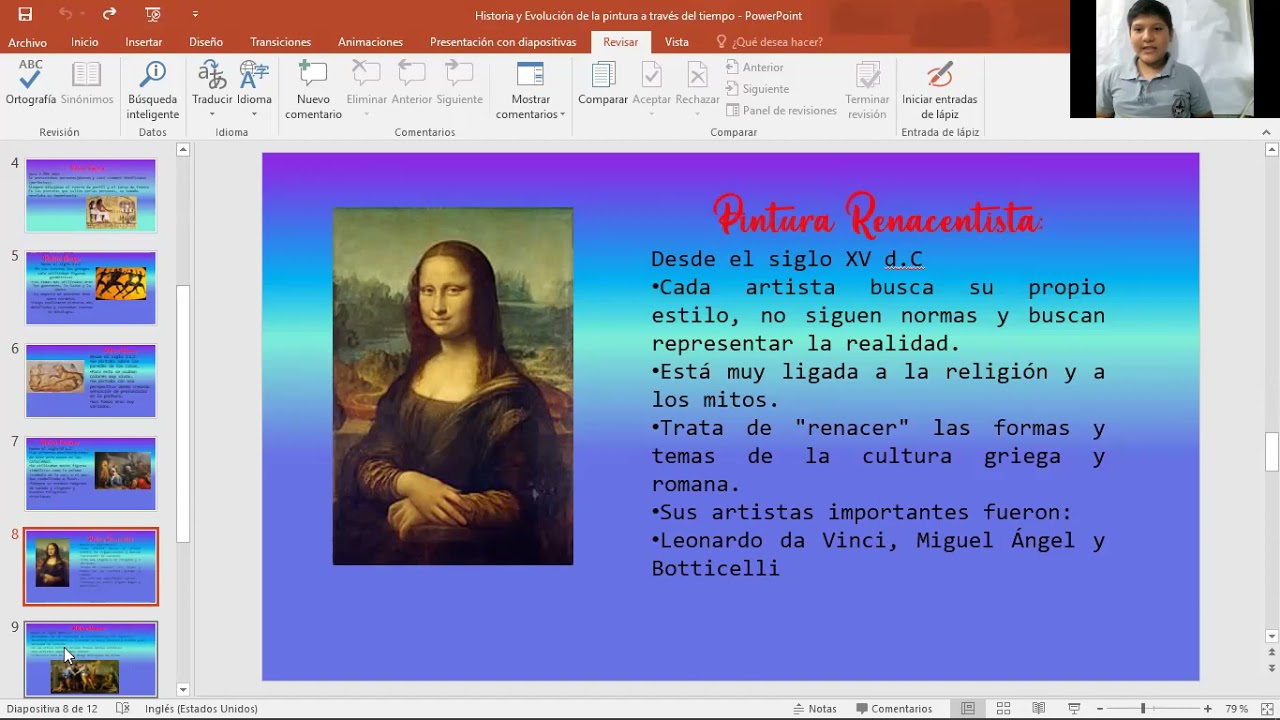The height and width of the screenshot is (720, 1280).
Task: Expand the Traducir dropdown arrow
Action: click(212, 114)
